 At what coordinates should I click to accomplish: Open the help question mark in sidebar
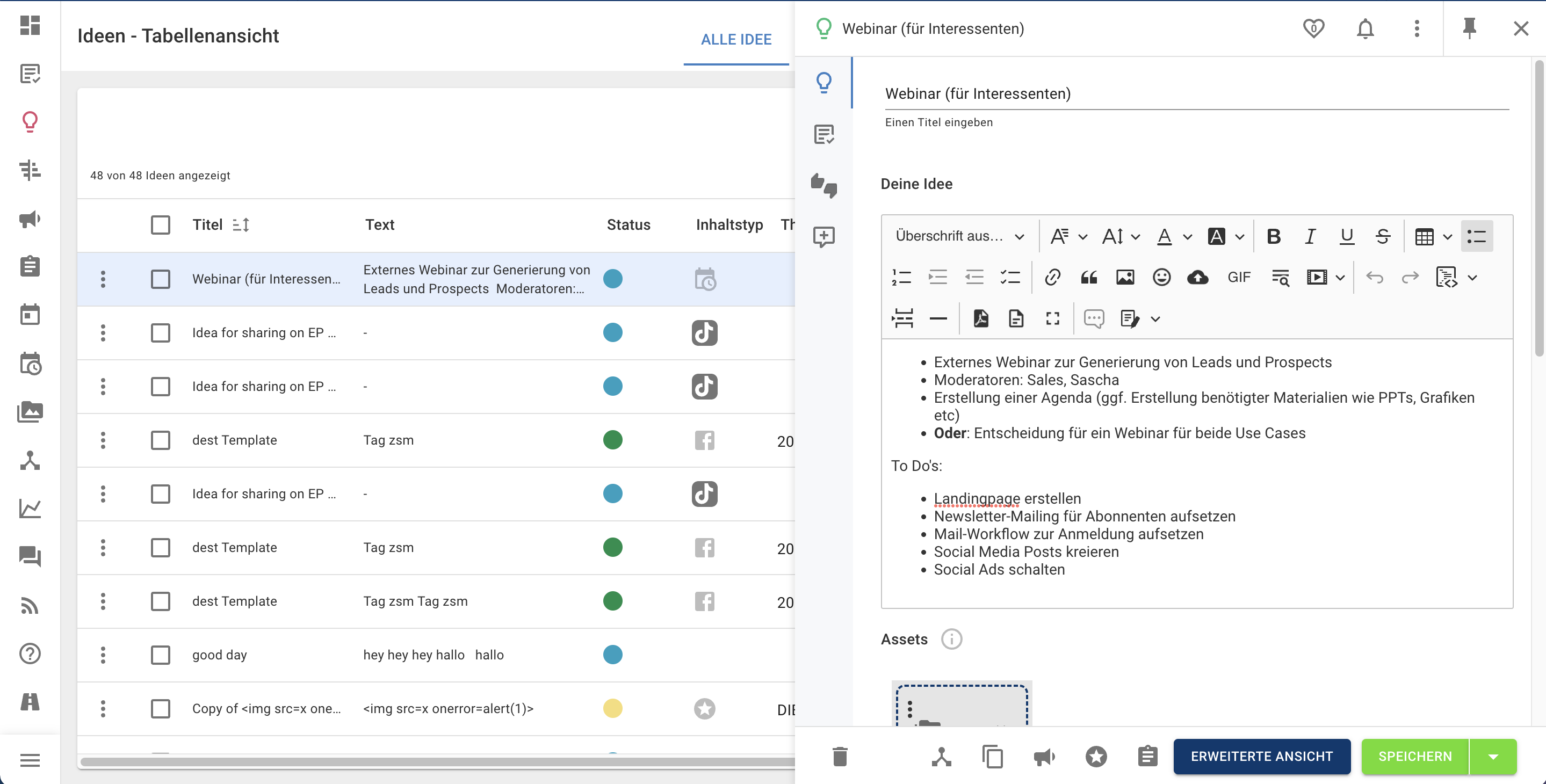tap(30, 653)
